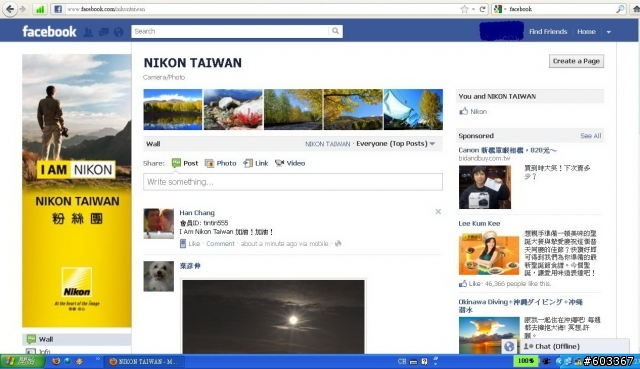Click the I AM NIKON page profile picture
This screenshot has height=369, width=640.
(77, 191)
